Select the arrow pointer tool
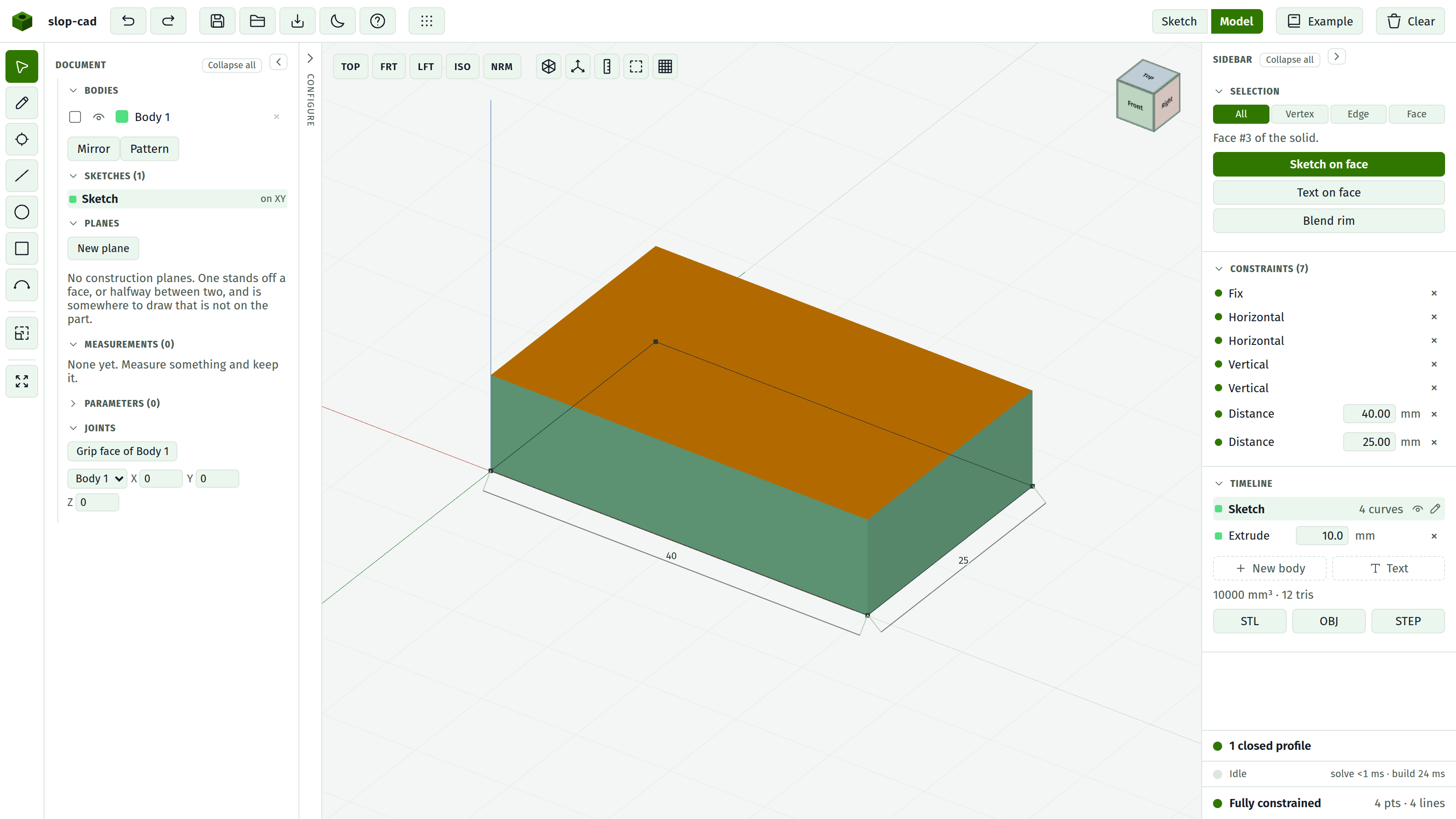1456x819 pixels. pyautogui.click(x=22, y=67)
